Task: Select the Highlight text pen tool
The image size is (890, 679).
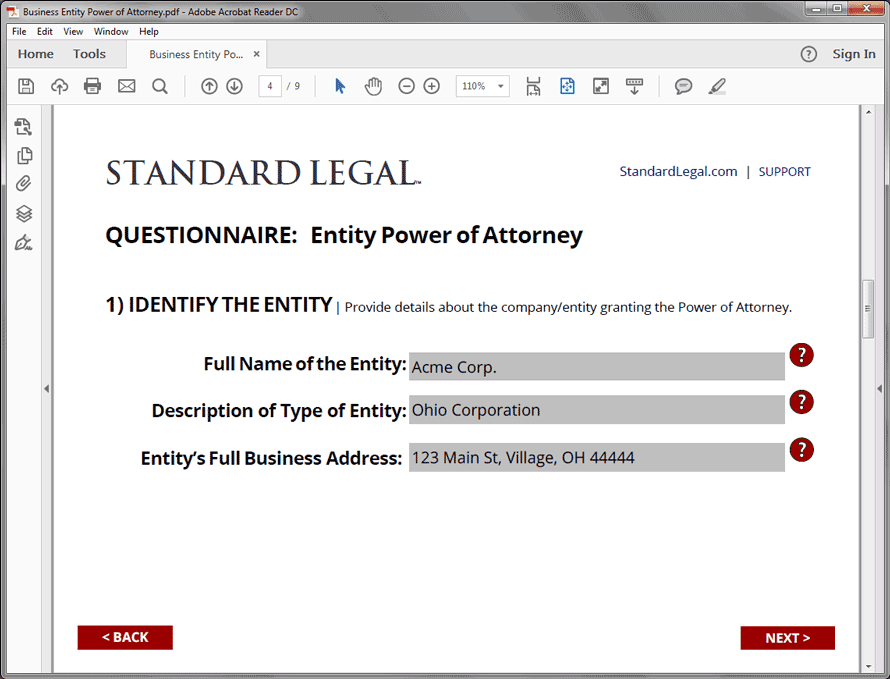Action: coord(717,86)
